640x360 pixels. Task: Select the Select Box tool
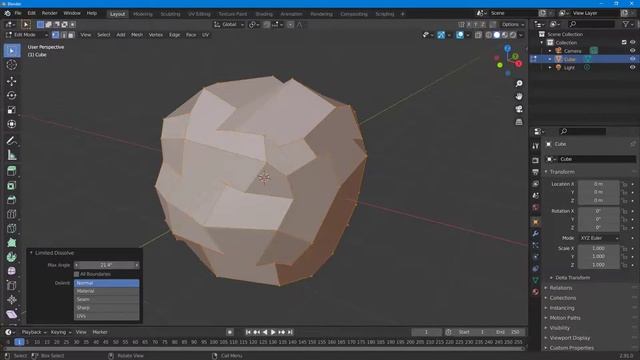pos(12,51)
